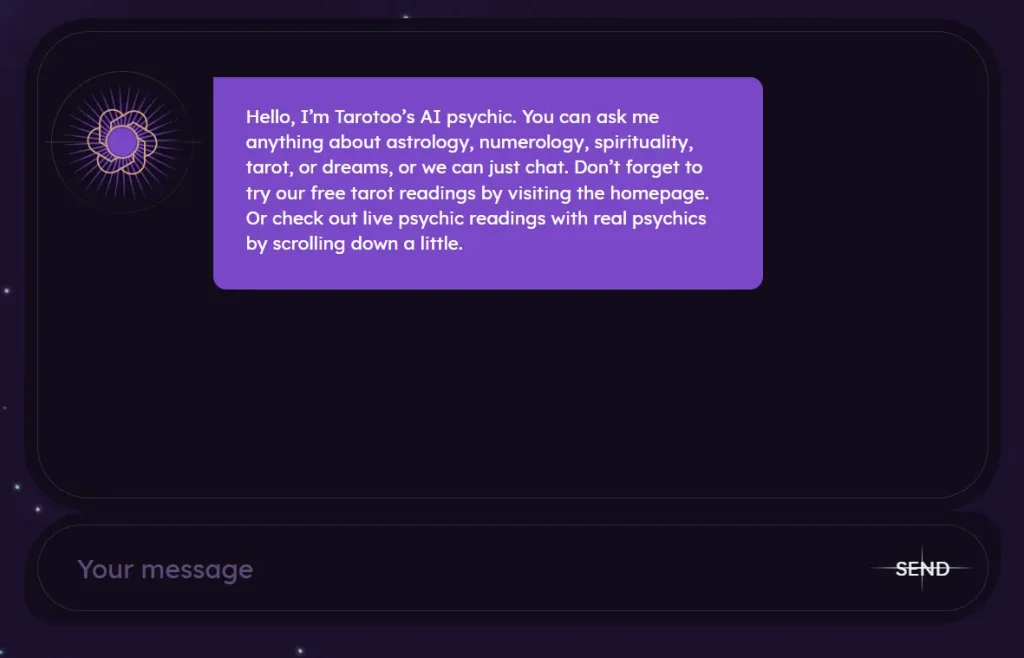Click the purple circle inside the flower logo
This screenshot has height=658, width=1024.
(121, 141)
